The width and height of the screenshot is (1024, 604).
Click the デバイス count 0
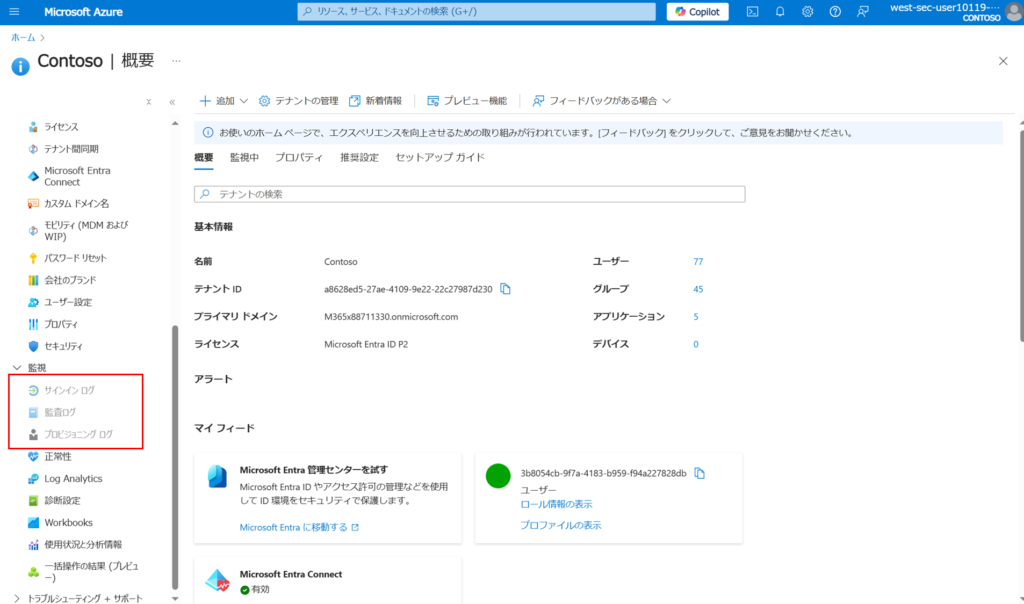[696, 344]
